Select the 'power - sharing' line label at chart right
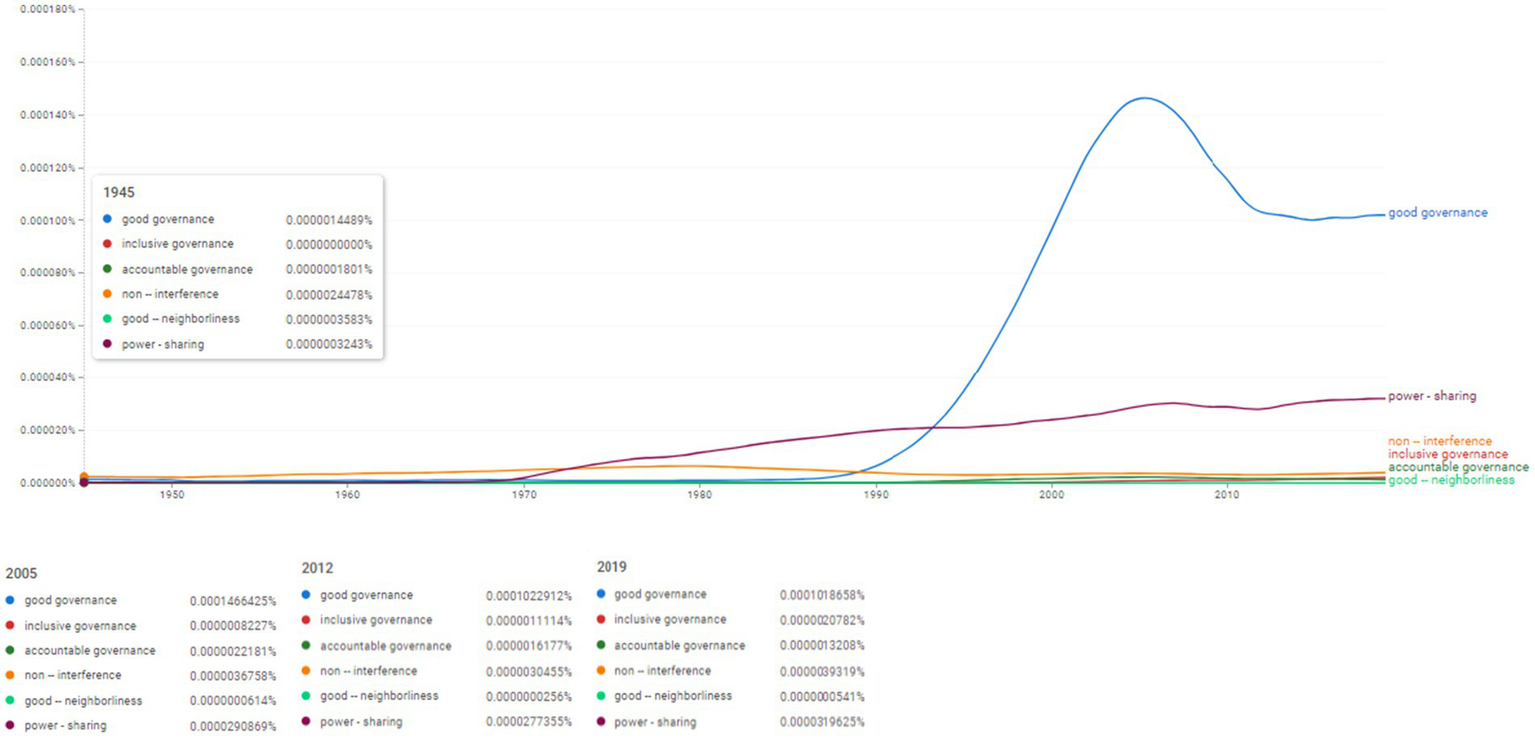Image resolution: width=1535 pixels, height=742 pixels. click(x=1431, y=396)
